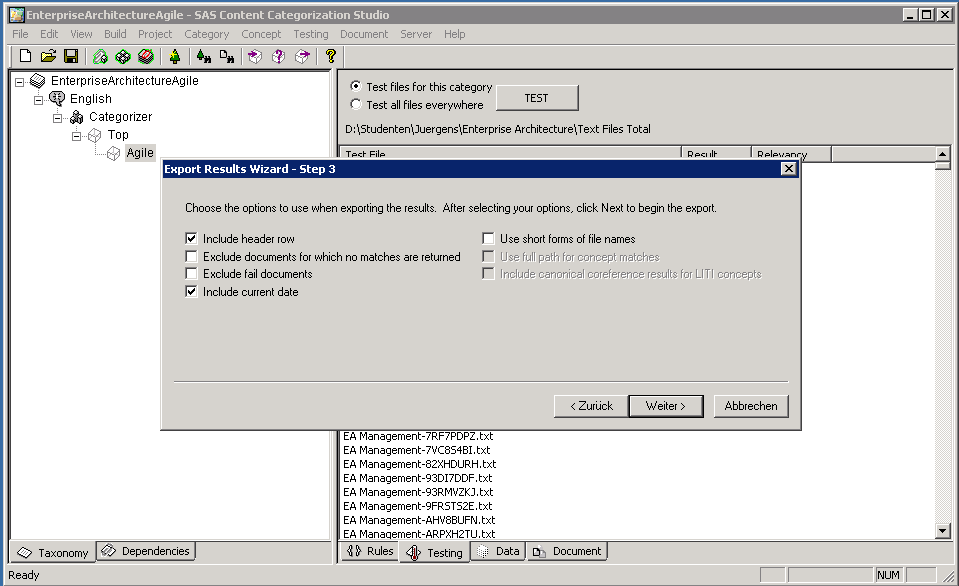Open the File menu
The width and height of the screenshot is (959, 586).
click(x=20, y=34)
